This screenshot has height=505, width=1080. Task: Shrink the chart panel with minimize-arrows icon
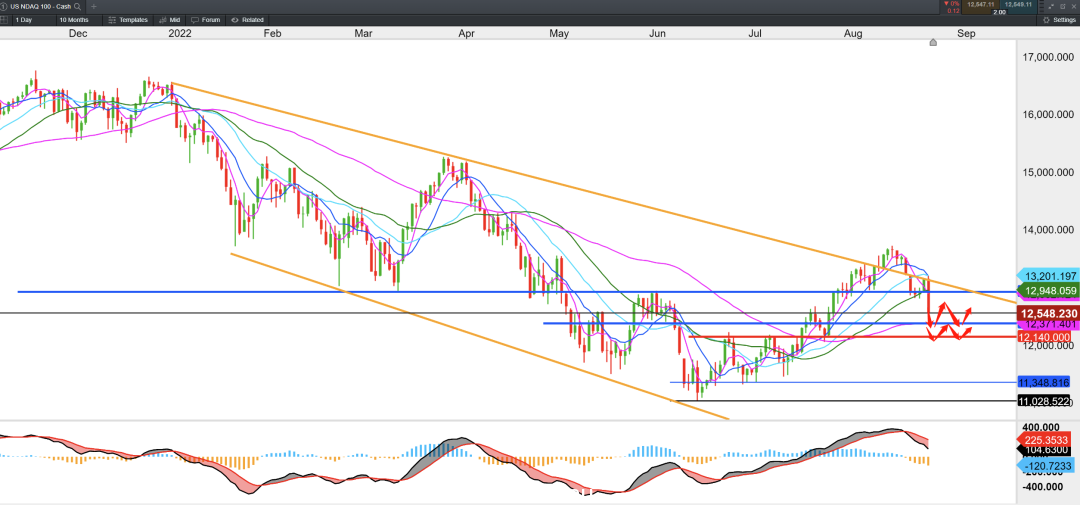point(1050,6)
